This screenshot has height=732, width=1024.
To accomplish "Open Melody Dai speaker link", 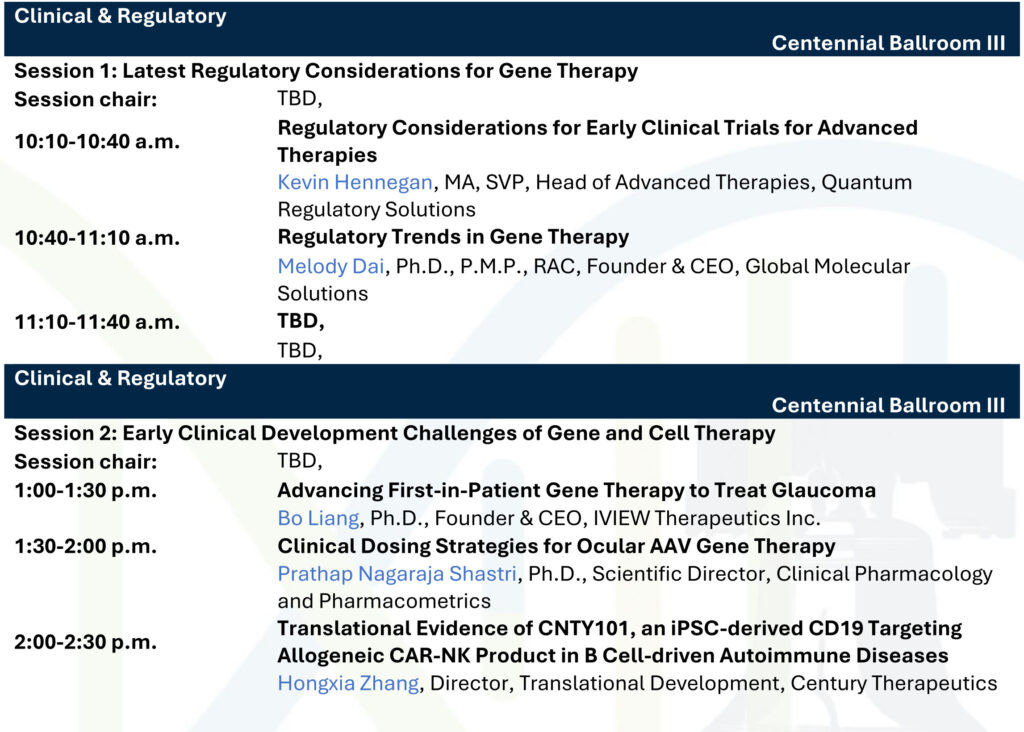I will 331,267.
